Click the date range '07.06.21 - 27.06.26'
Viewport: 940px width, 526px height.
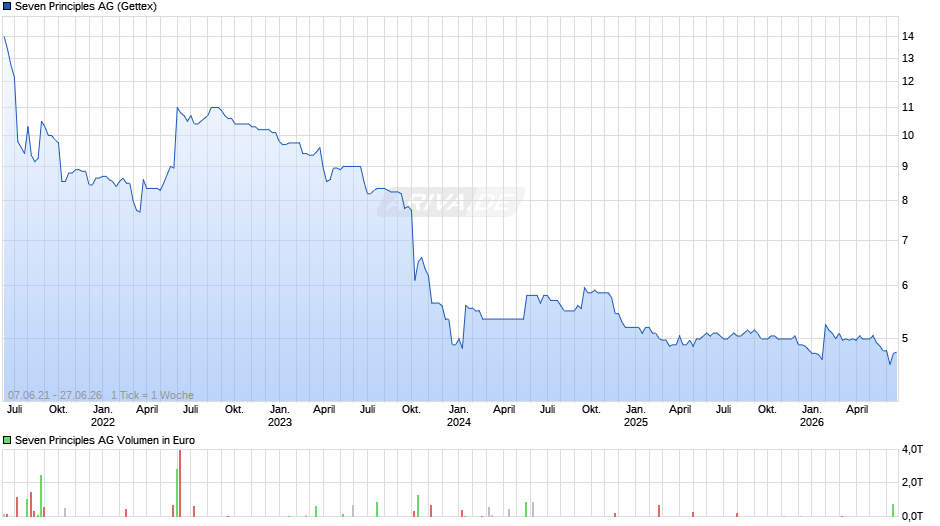[55, 395]
